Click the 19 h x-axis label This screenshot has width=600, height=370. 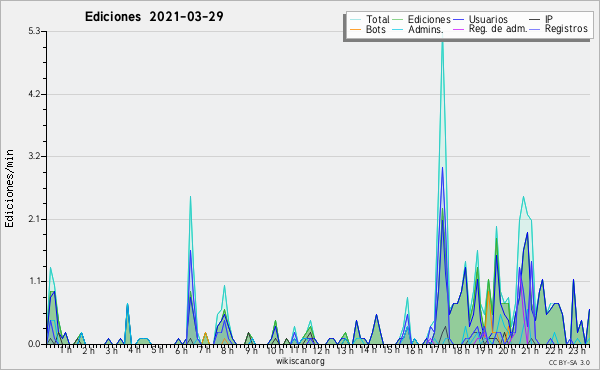click(484, 351)
